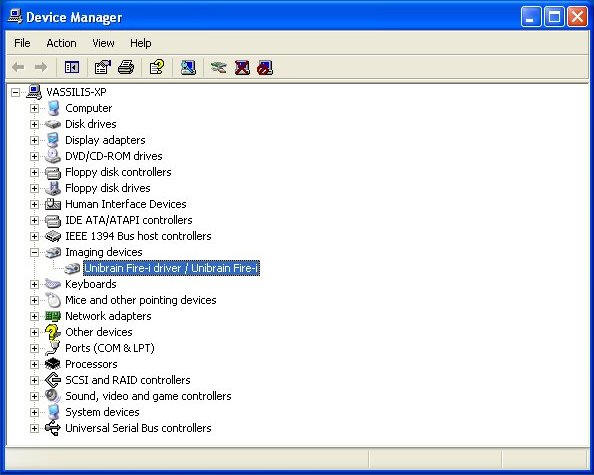Viewport: 594px width, 475px height.
Task: Collapse the Imaging devices node
Action: [34, 252]
